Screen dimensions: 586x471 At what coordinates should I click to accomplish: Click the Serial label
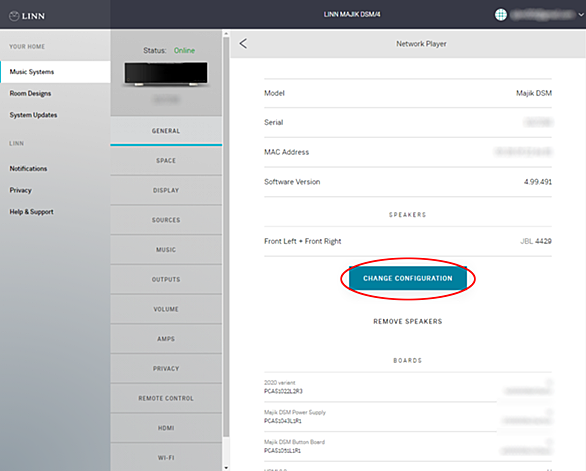[274, 123]
